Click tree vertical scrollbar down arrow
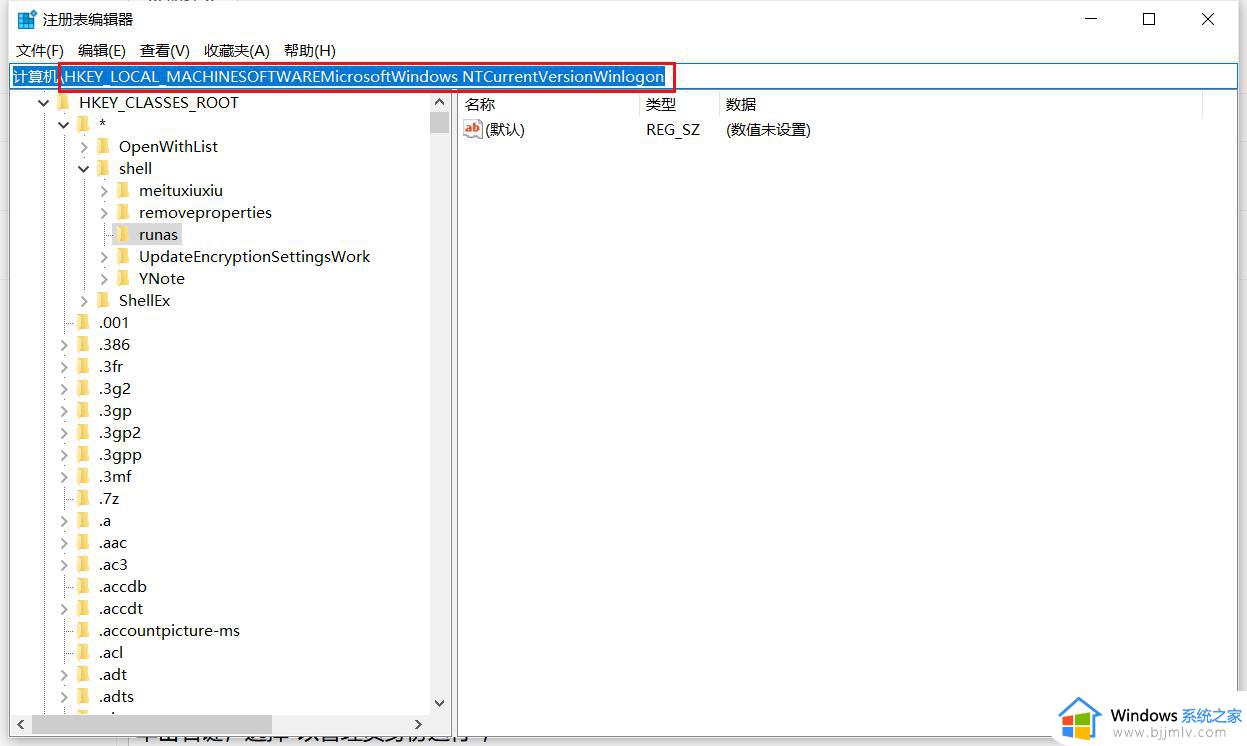 [439, 704]
